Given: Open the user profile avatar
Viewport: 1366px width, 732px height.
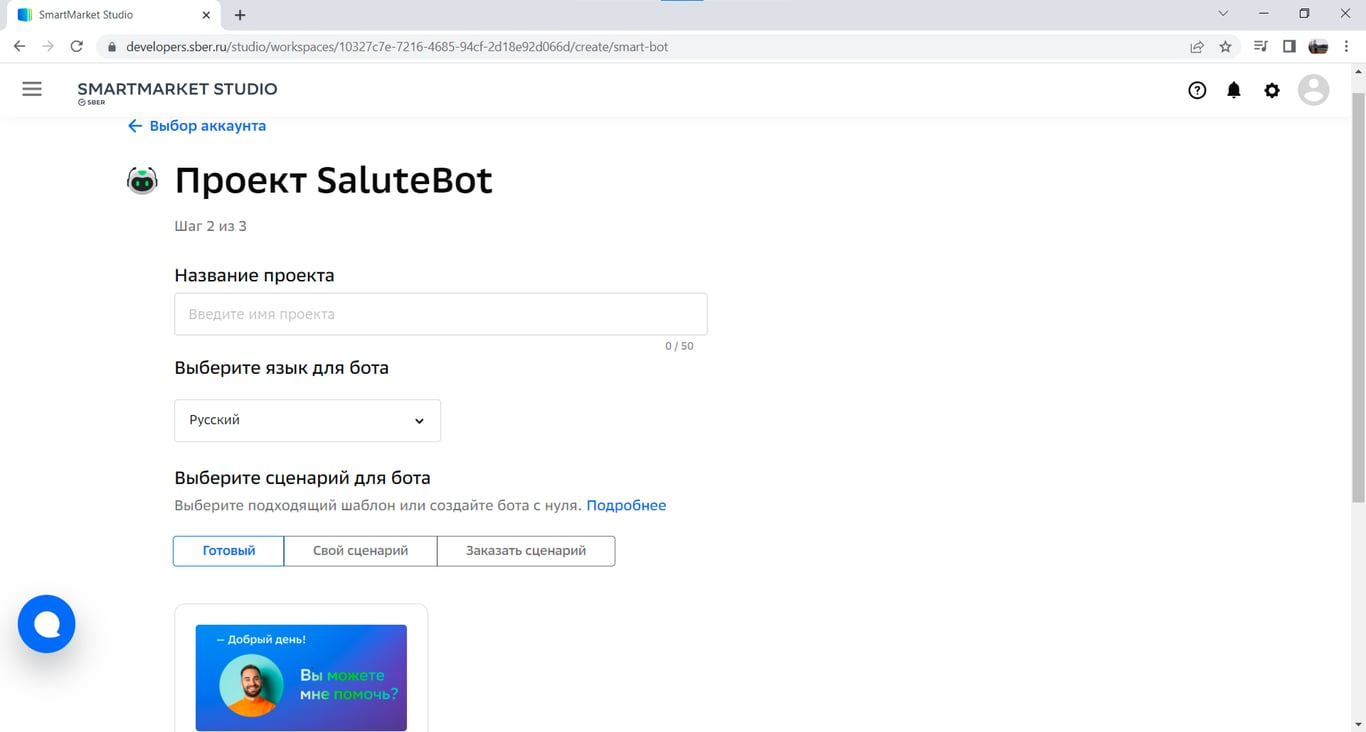Looking at the screenshot, I should tap(1313, 90).
